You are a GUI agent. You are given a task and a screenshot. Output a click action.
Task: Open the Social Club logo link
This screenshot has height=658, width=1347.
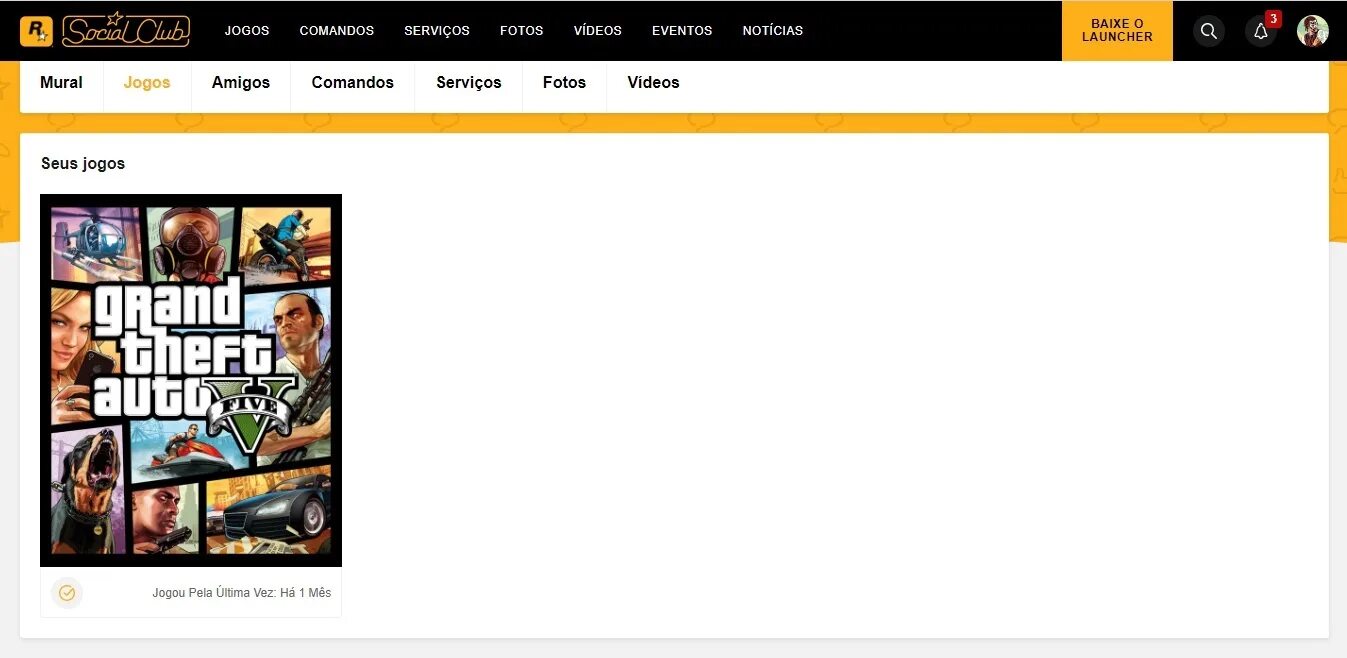coord(126,31)
